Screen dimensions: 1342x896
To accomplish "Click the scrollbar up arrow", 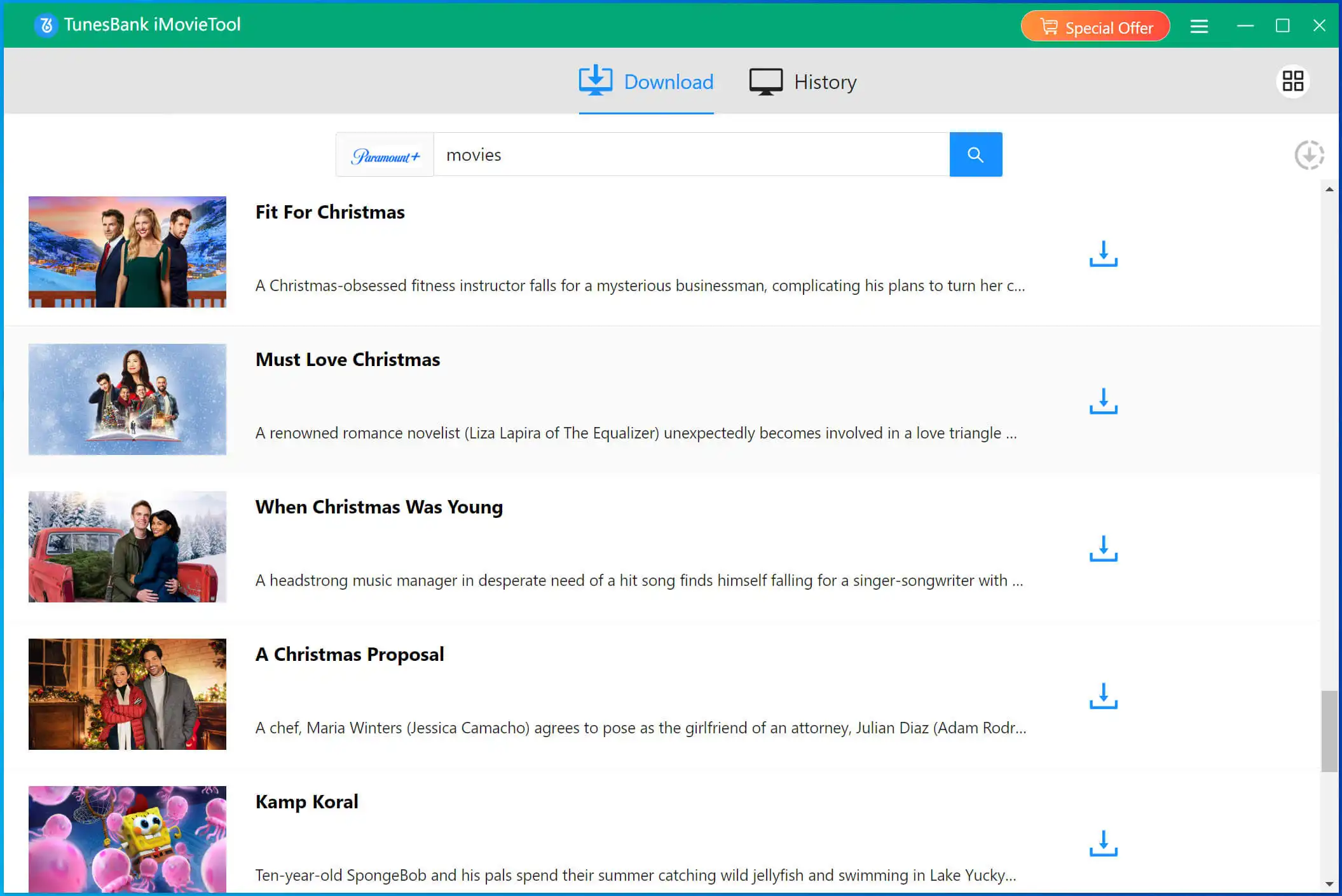I will (x=1329, y=189).
